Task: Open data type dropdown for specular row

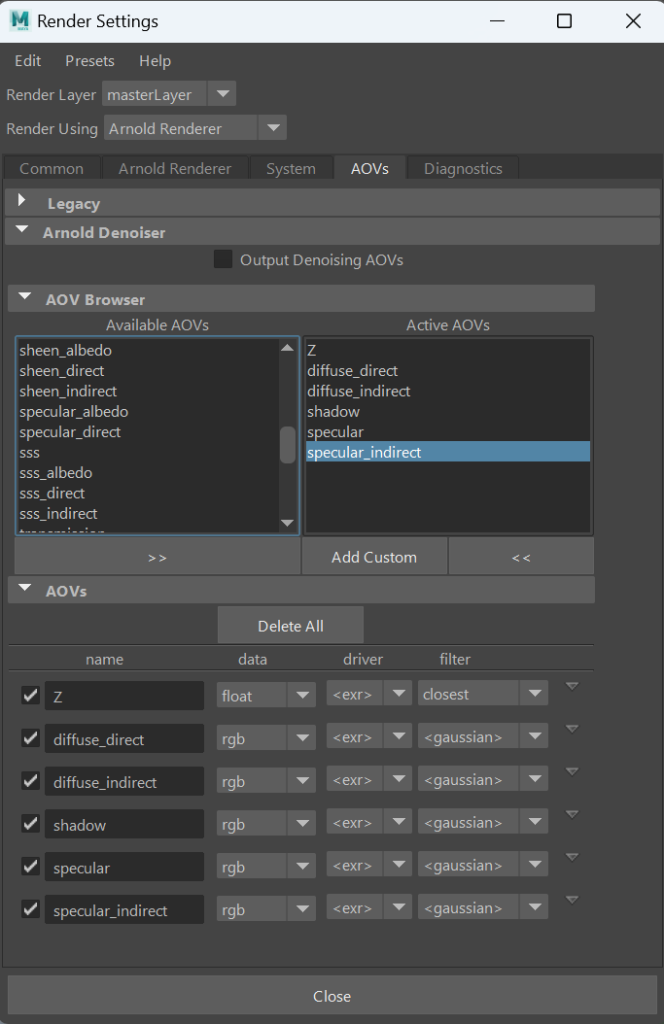Action: coord(266,866)
